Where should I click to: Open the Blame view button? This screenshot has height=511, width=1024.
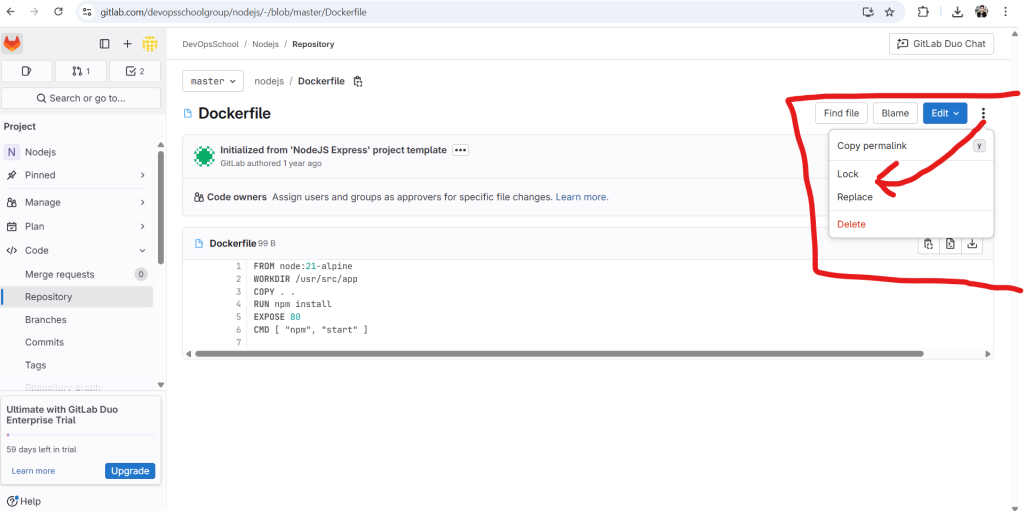[895, 113]
